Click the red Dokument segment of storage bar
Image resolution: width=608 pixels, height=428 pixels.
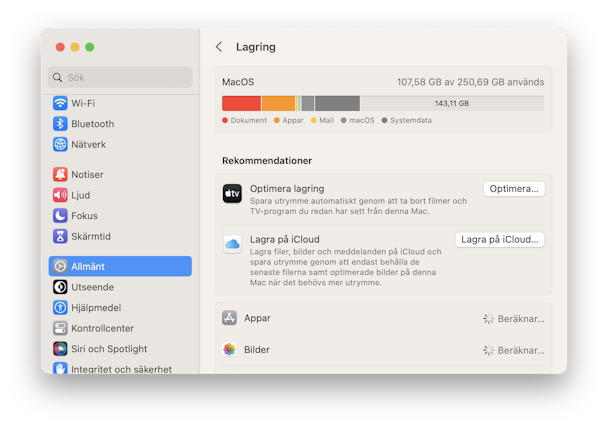coord(241,104)
